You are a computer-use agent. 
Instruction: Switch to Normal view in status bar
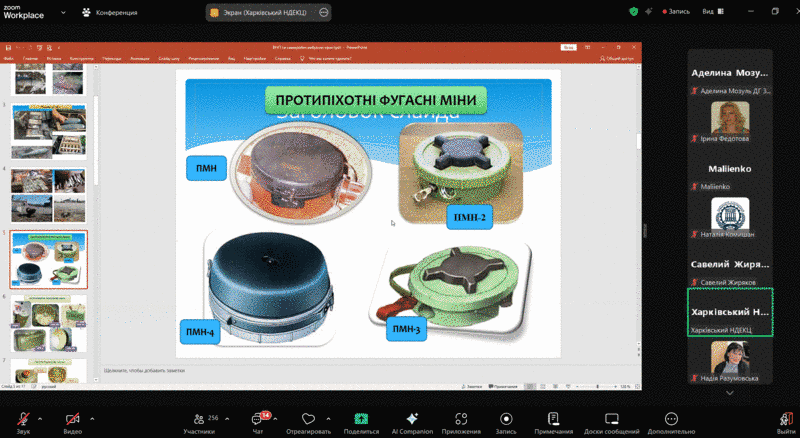pyautogui.click(x=531, y=386)
